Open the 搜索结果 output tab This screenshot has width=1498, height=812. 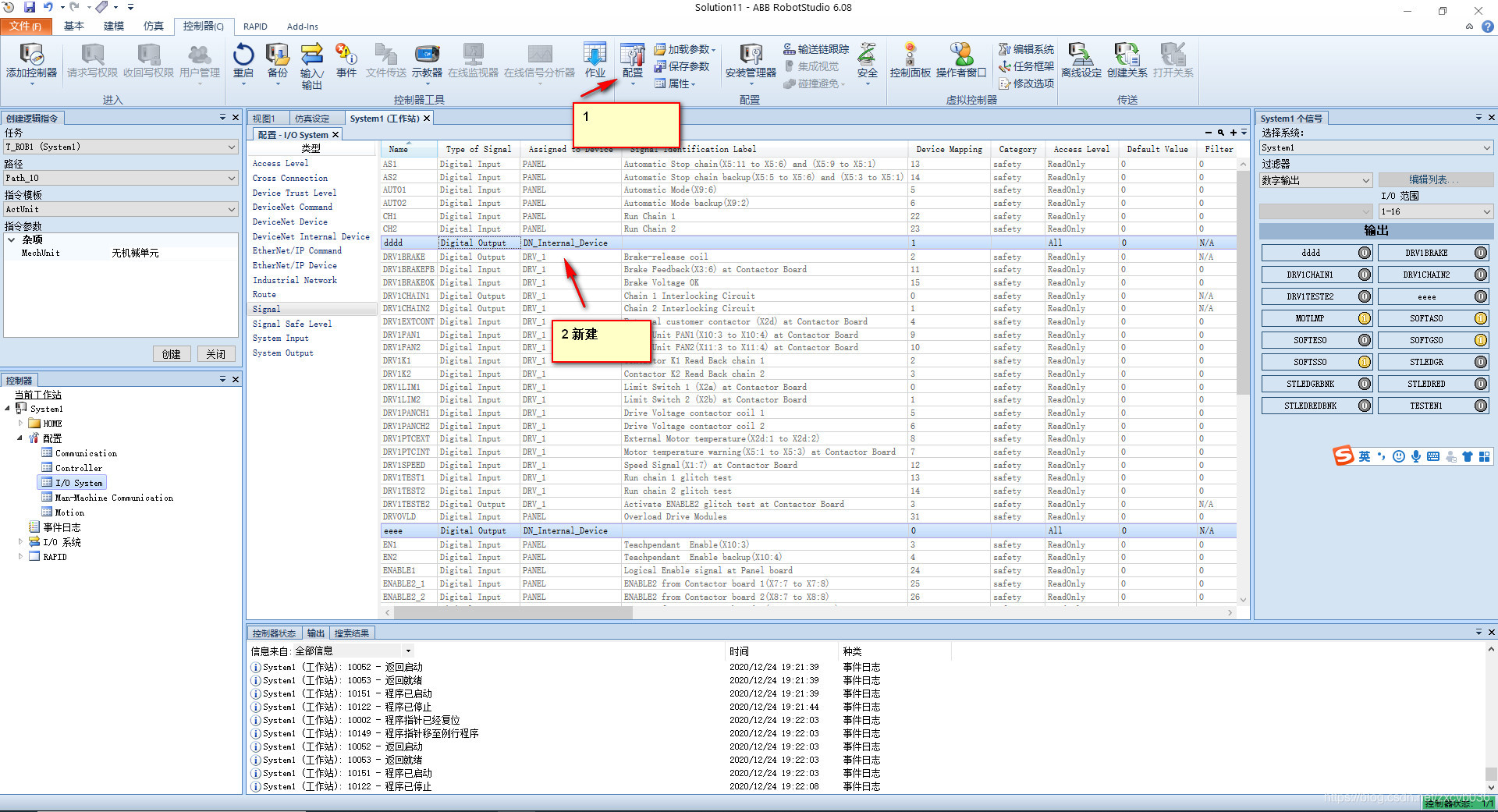(352, 633)
